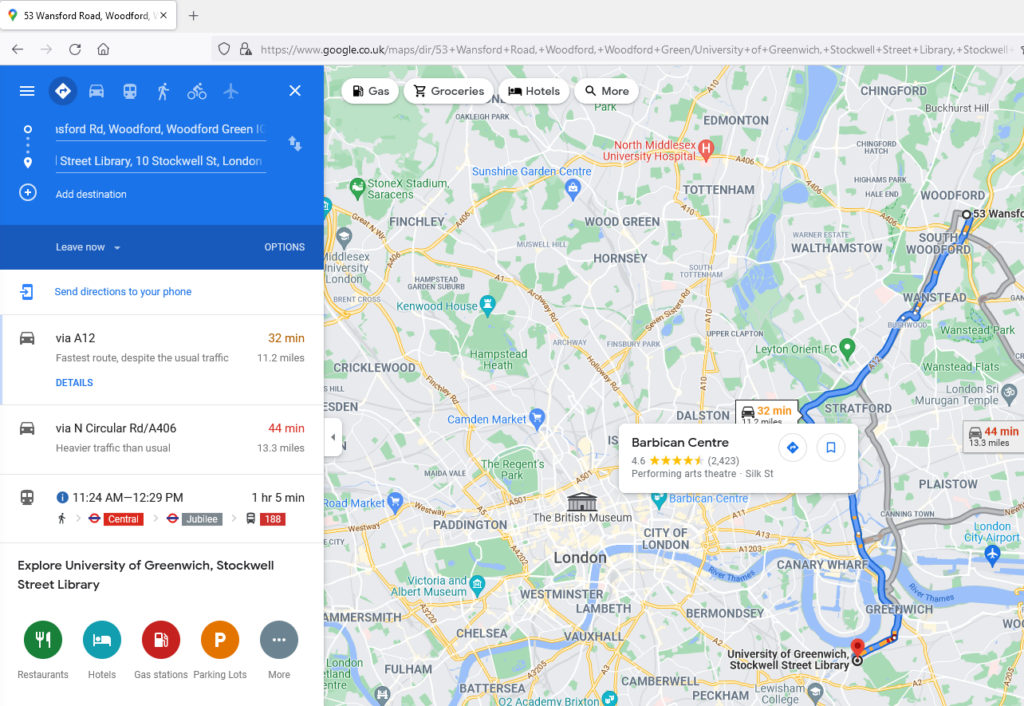Send directions to your phone
The height and width of the screenshot is (706, 1024).
point(123,291)
